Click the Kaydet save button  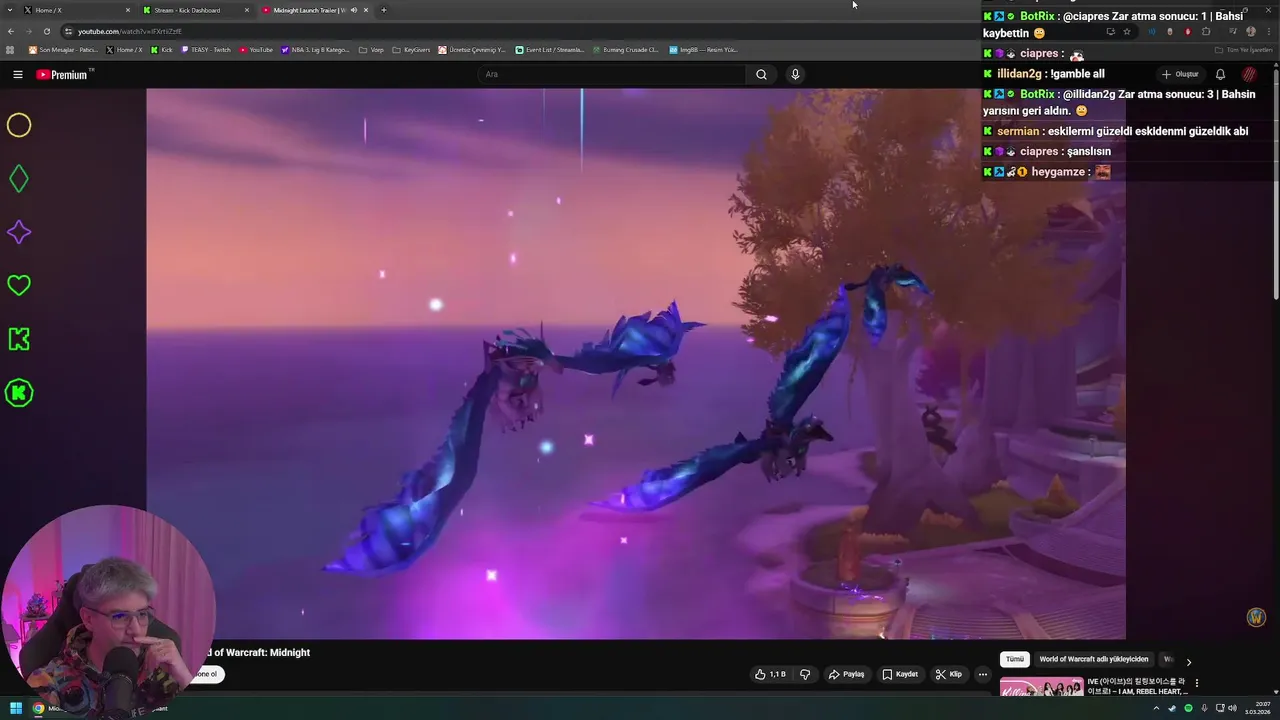coord(900,674)
